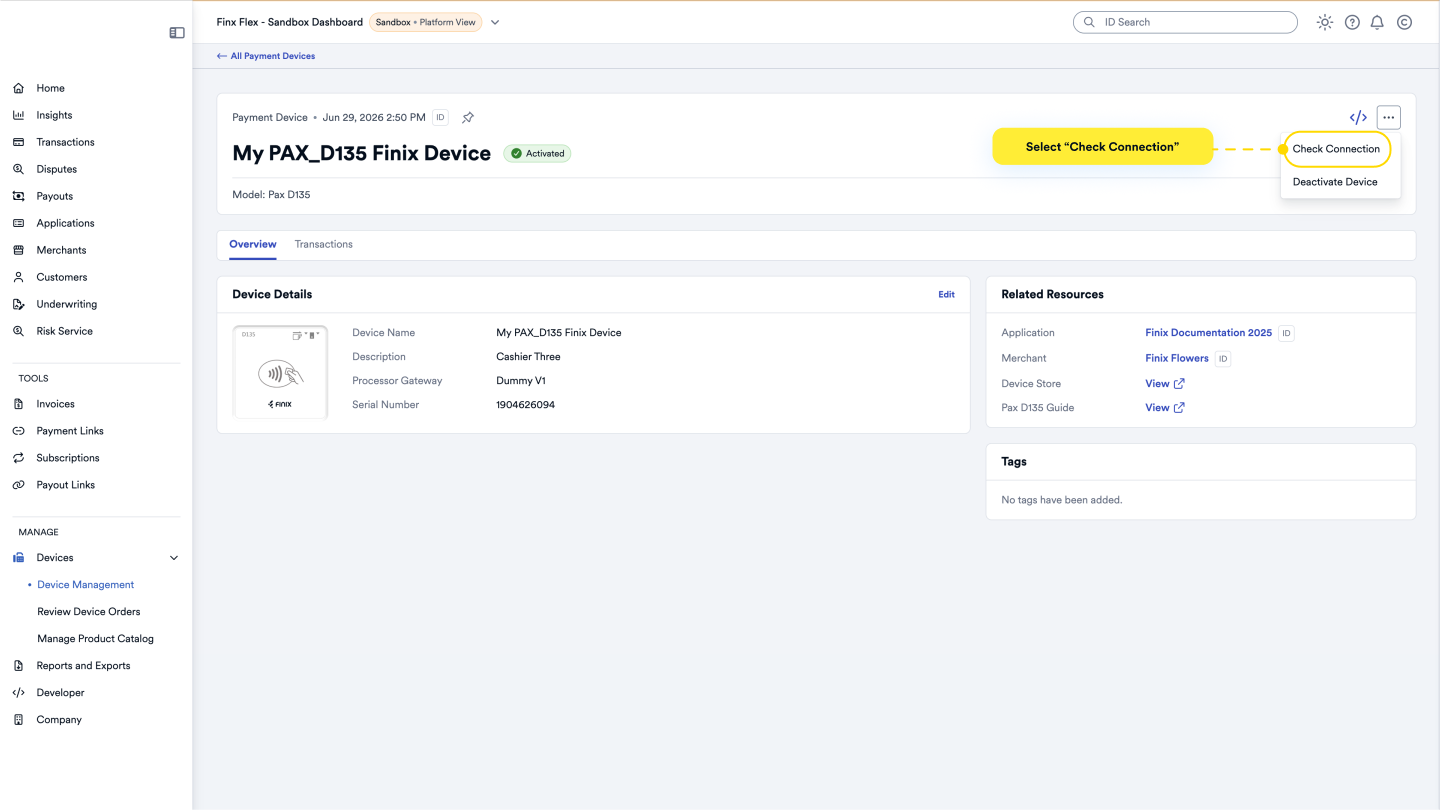1440x810 pixels.
Task: View the Device Store
Action: [x=1165, y=384]
